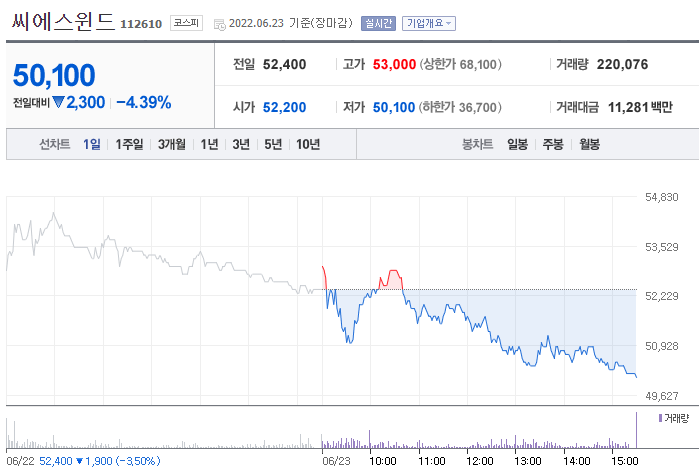Viewport: 699px width, 475px height.
Task: Click the change percentage -4.39%
Action: tap(144, 102)
